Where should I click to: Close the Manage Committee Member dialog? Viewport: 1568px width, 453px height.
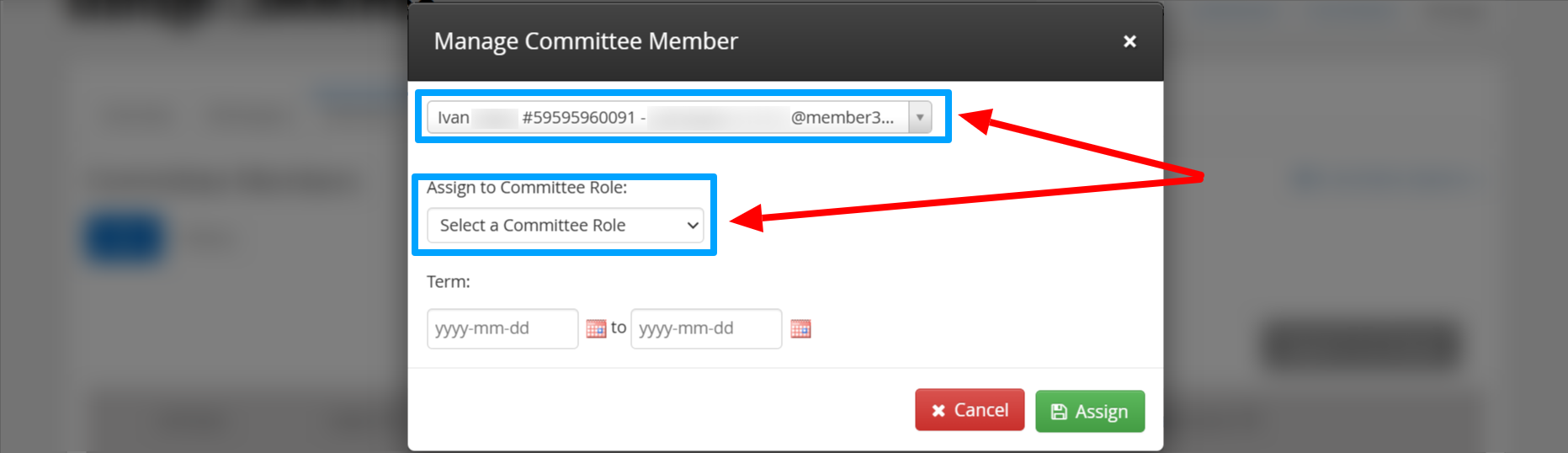(1129, 41)
